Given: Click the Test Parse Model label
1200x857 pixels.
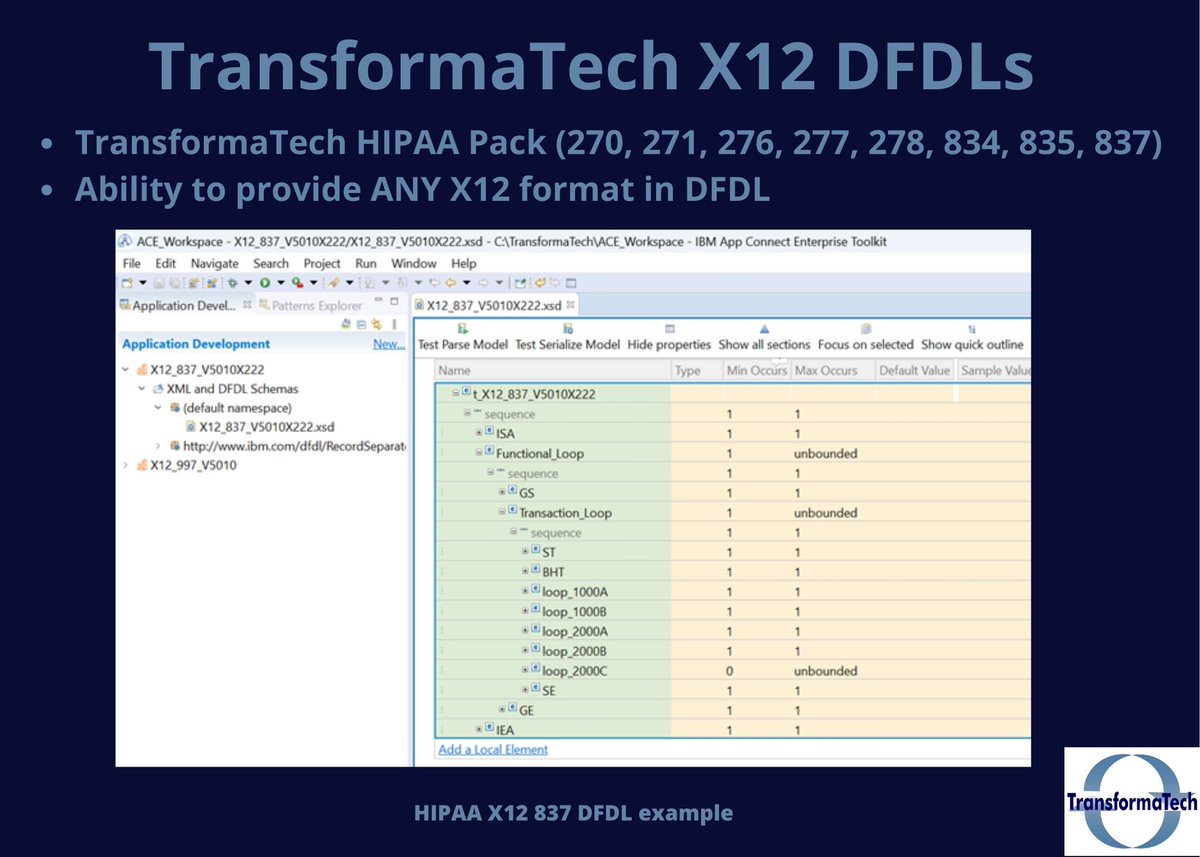Looking at the screenshot, I should pos(462,344).
